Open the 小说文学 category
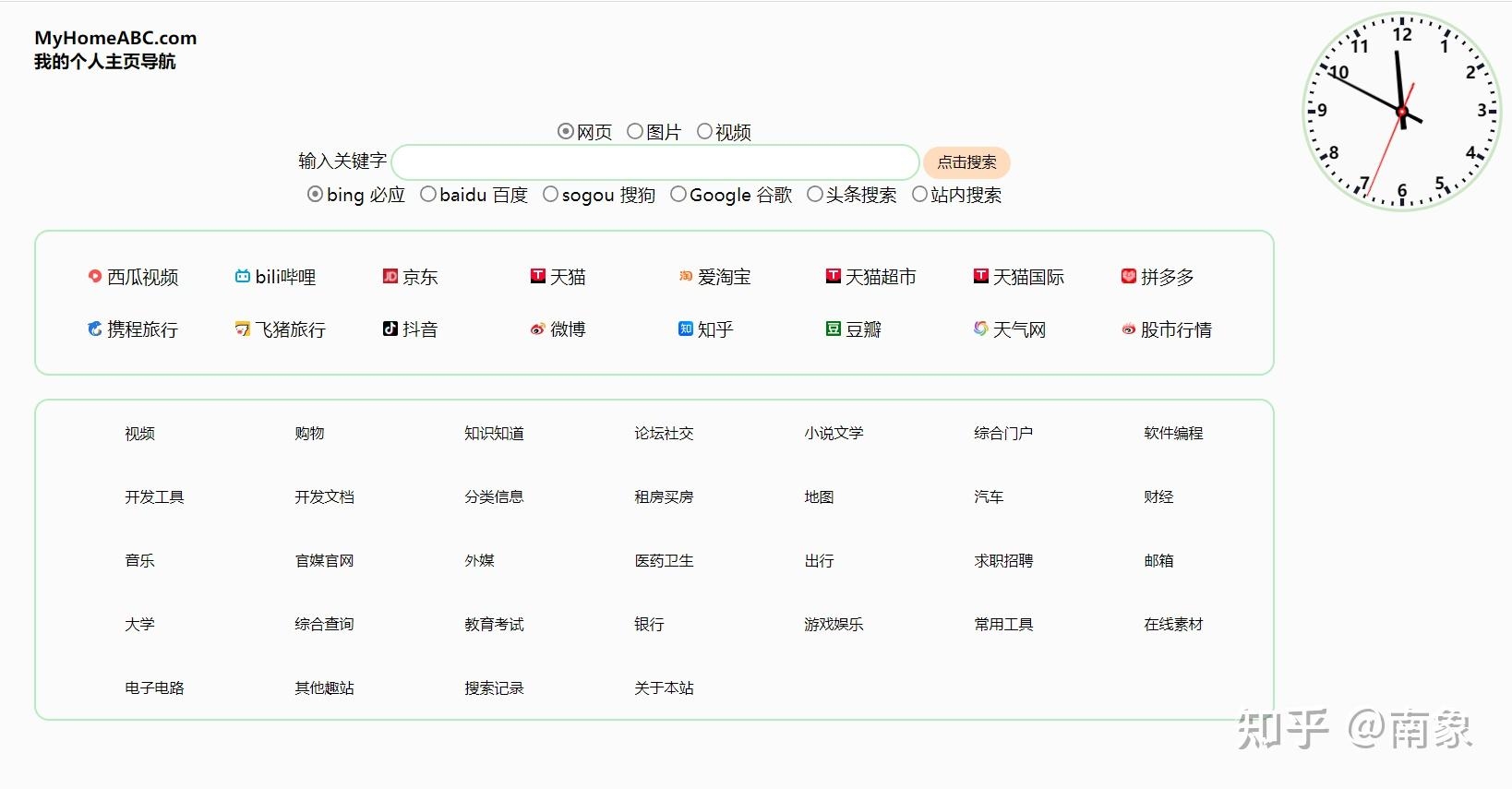This screenshot has height=789, width=1512. click(834, 433)
